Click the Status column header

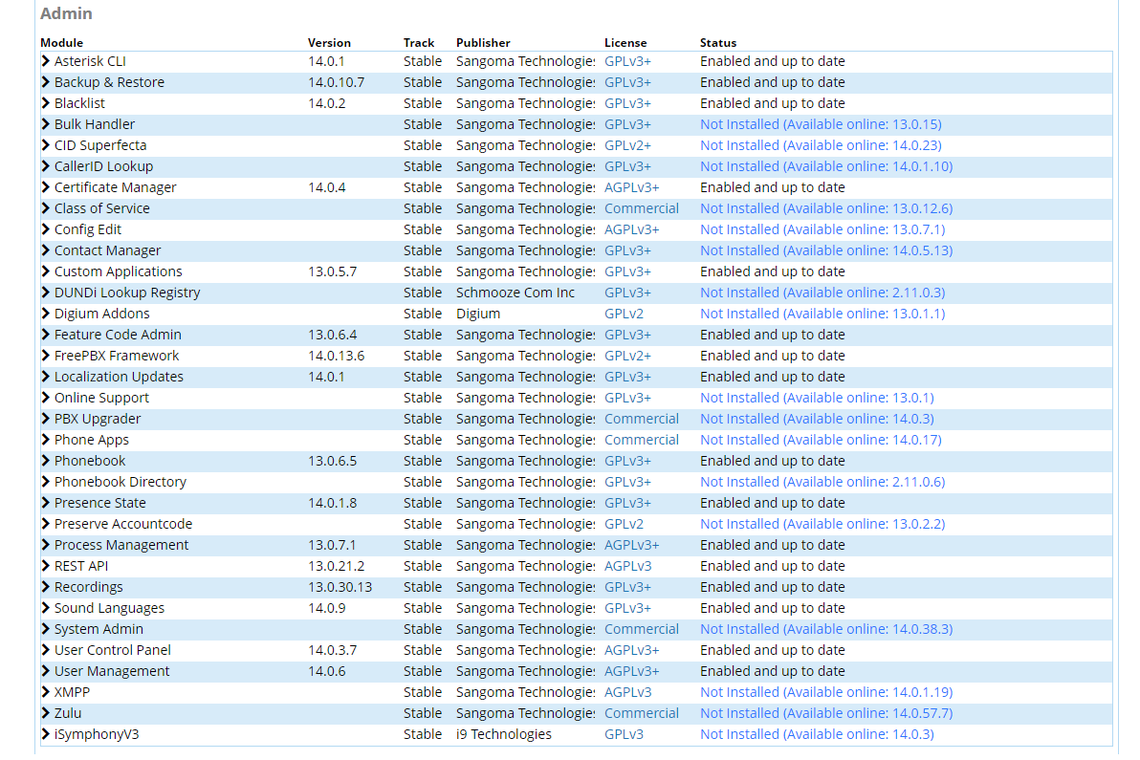tap(718, 43)
